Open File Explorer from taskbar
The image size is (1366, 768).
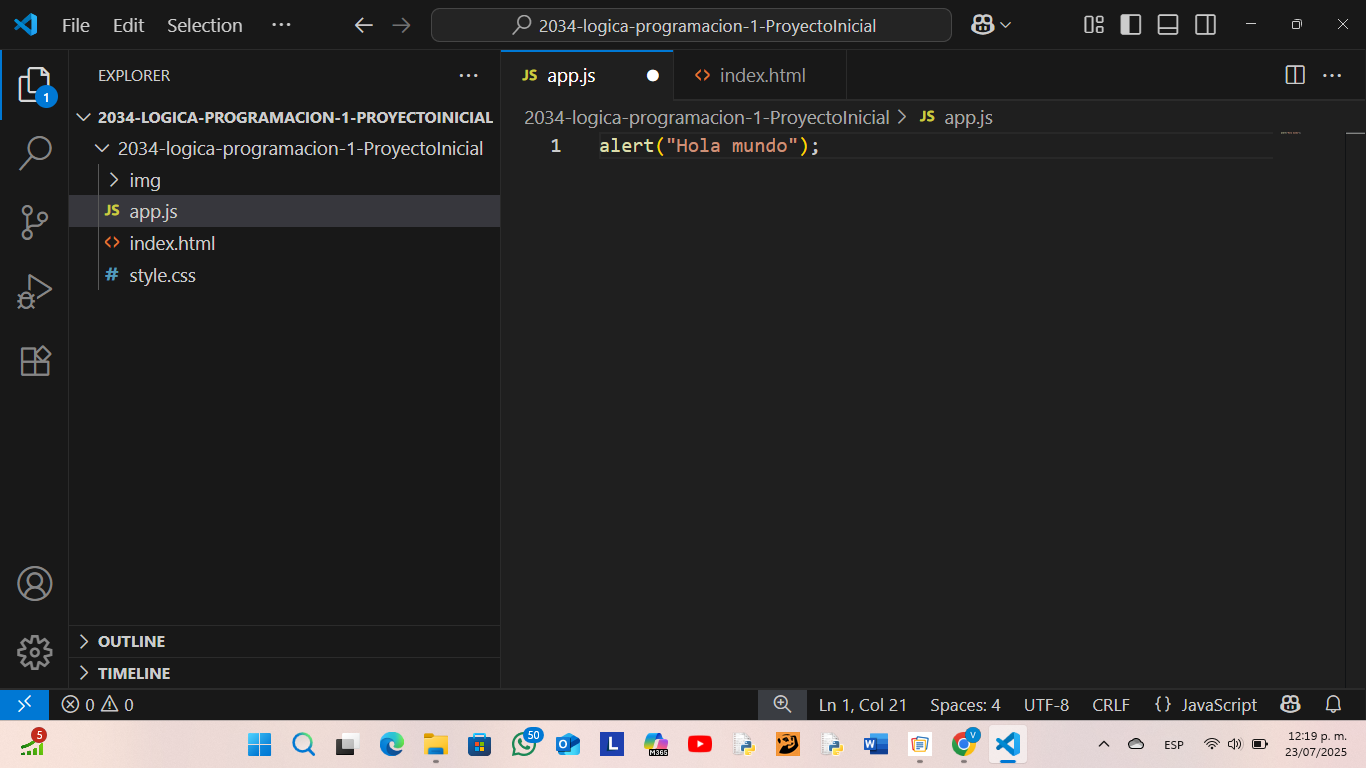click(435, 744)
